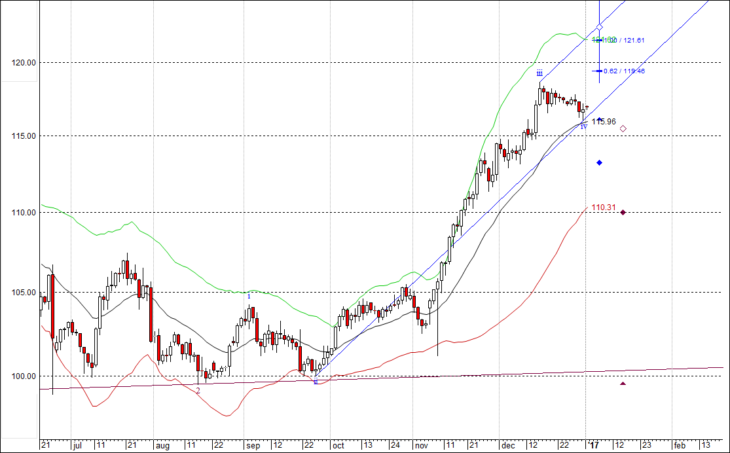
Task: Click the sep label on the date axis
Action: tap(253, 446)
